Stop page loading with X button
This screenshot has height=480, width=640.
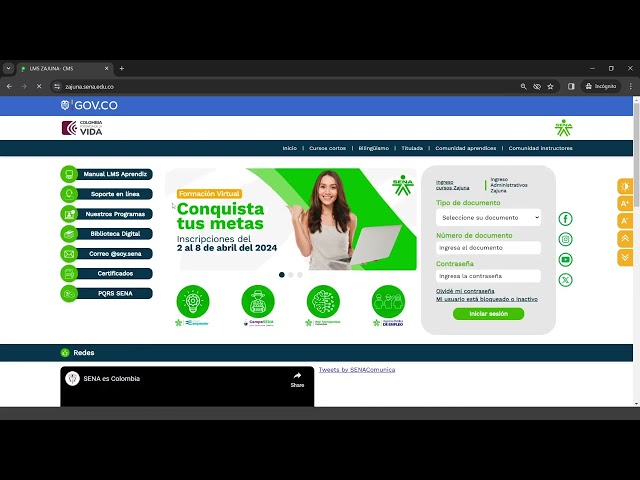pyautogui.click(x=39, y=87)
